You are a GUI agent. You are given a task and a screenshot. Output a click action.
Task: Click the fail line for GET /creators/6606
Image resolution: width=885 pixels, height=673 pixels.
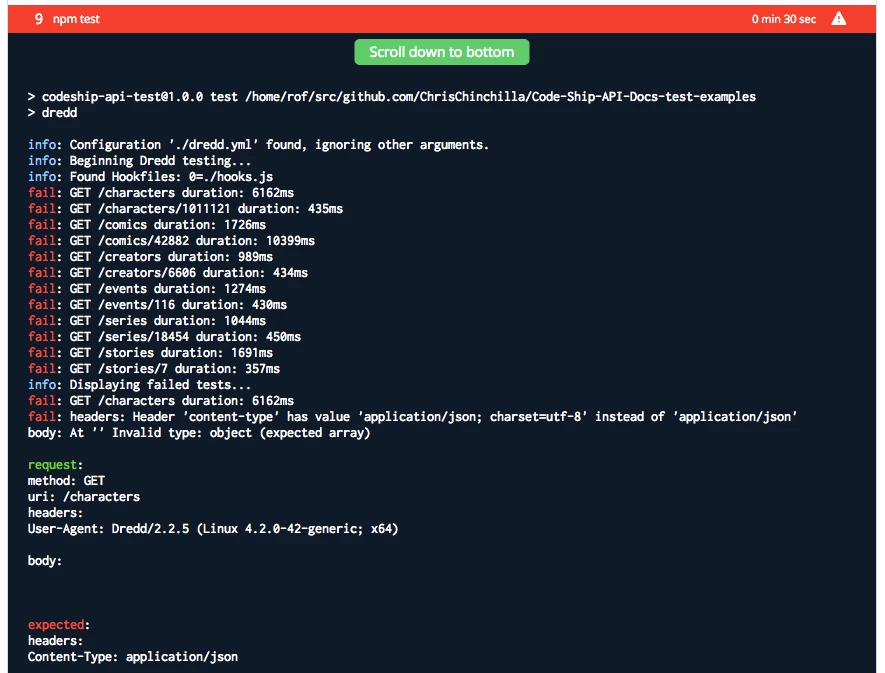point(168,273)
